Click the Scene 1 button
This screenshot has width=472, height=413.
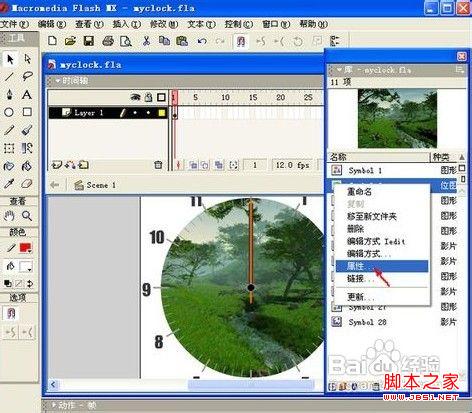(95, 185)
